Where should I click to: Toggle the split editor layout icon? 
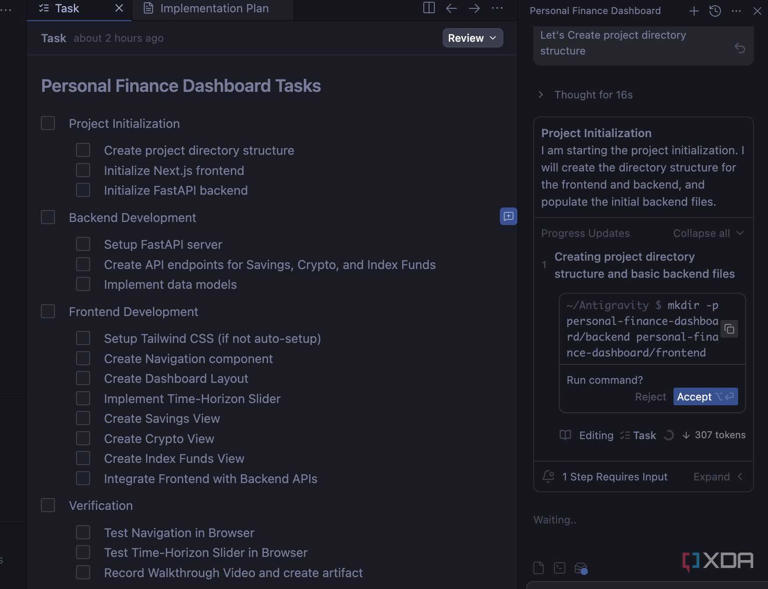click(429, 8)
